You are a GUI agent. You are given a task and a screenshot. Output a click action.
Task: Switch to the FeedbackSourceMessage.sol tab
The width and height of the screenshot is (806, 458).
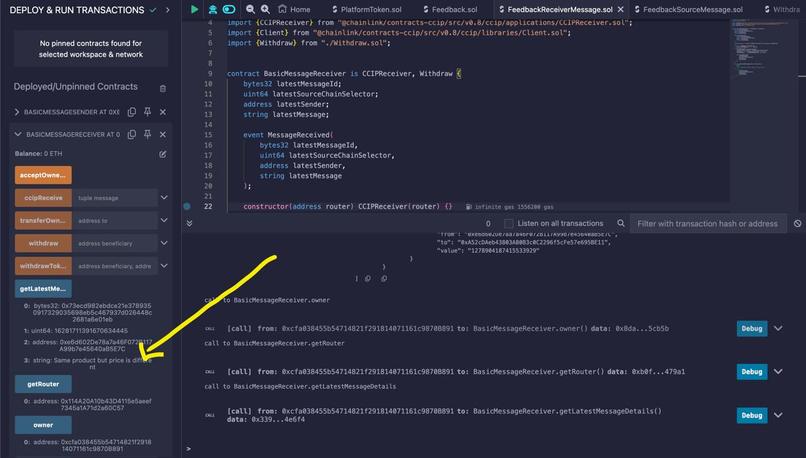689,9
